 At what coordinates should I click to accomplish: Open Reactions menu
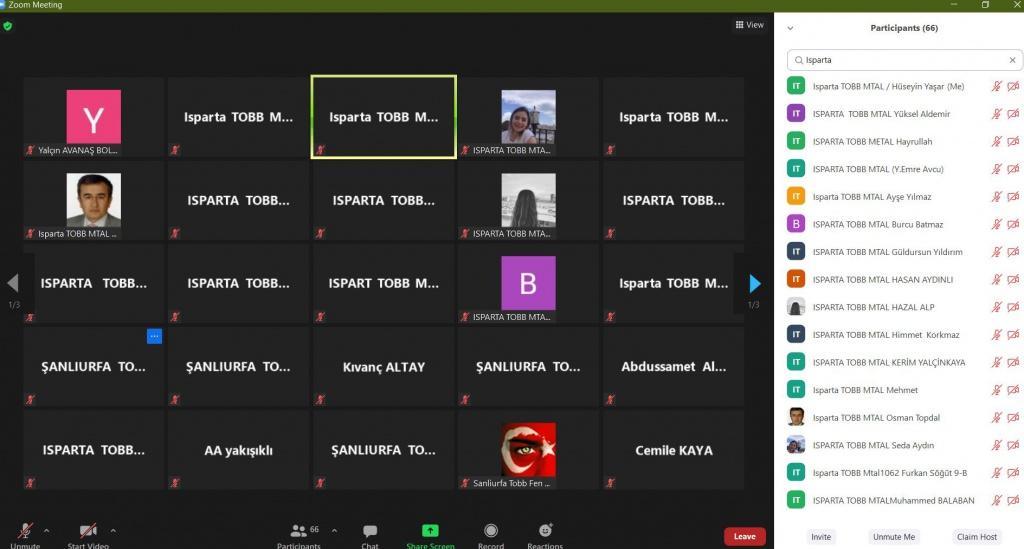click(x=545, y=530)
